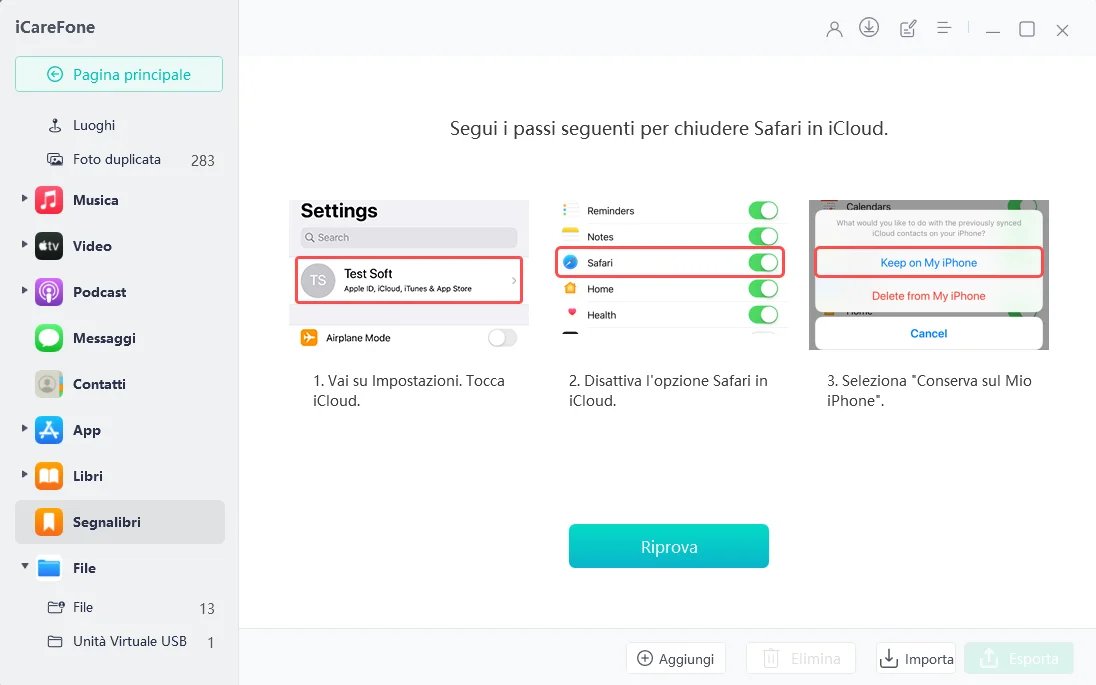The height and width of the screenshot is (685, 1096).
Task: Minimize the iCareFone window
Action: coord(993,30)
